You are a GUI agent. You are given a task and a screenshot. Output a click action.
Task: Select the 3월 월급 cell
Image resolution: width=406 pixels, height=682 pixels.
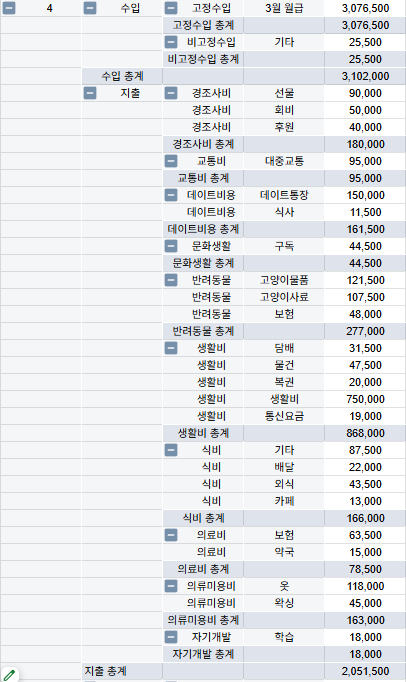click(x=284, y=8)
